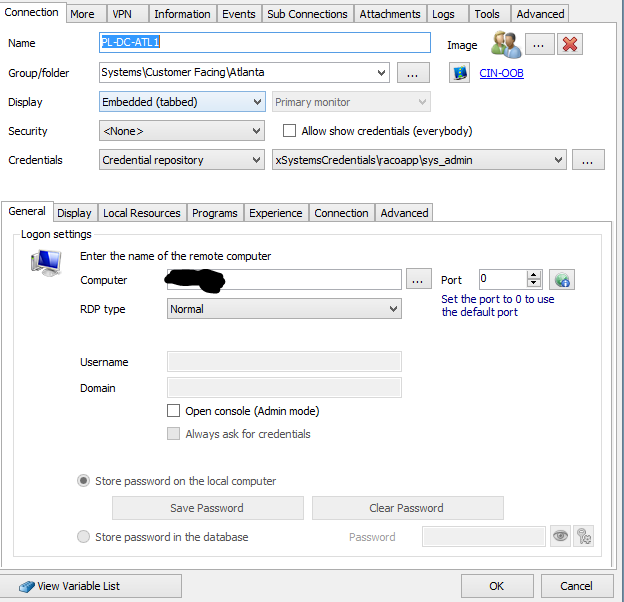624x602 pixels.
Task: Switch to the Display sub-tab
Action: (74, 213)
